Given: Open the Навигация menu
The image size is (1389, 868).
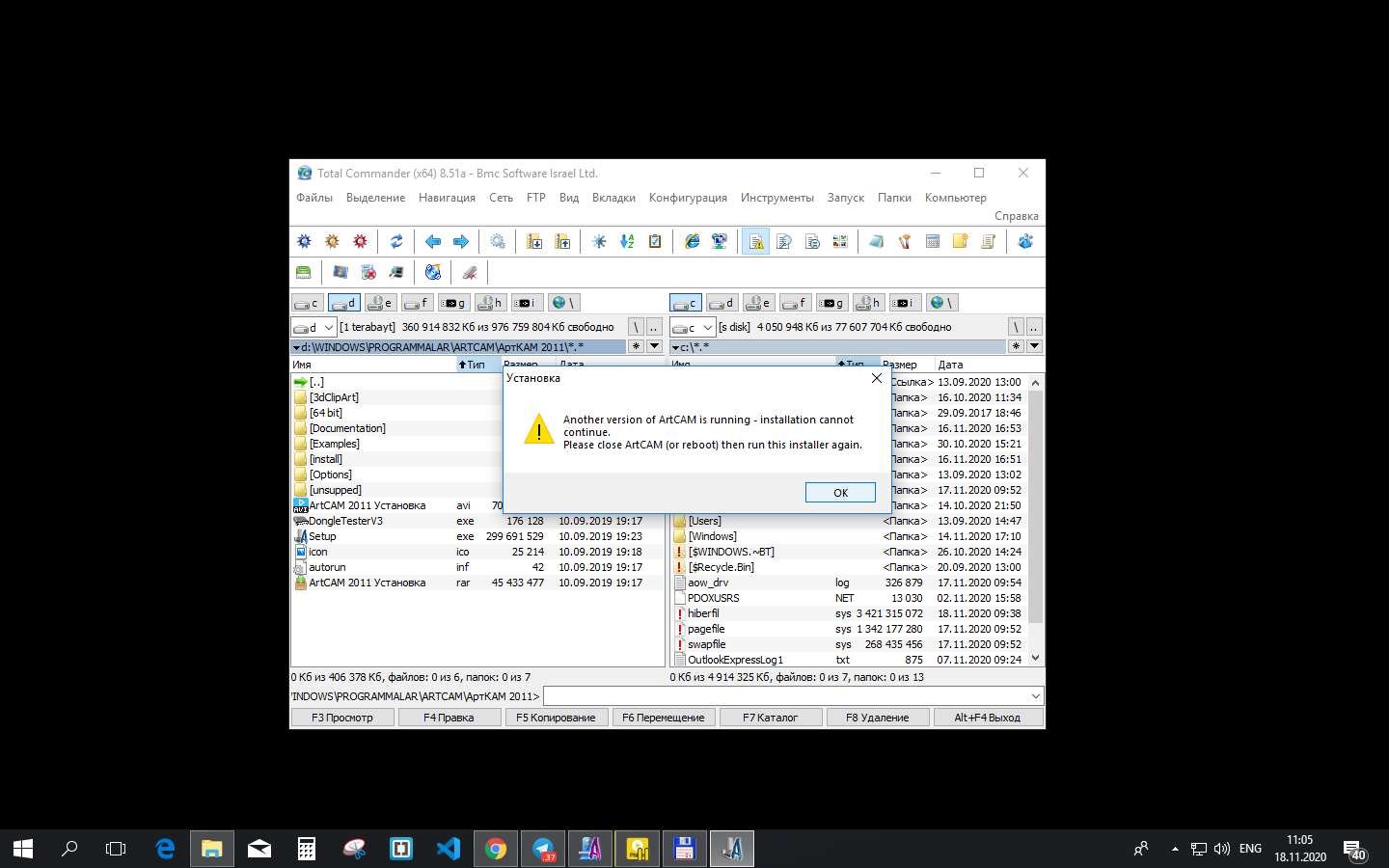Looking at the screenshot, I should point(447,198).
